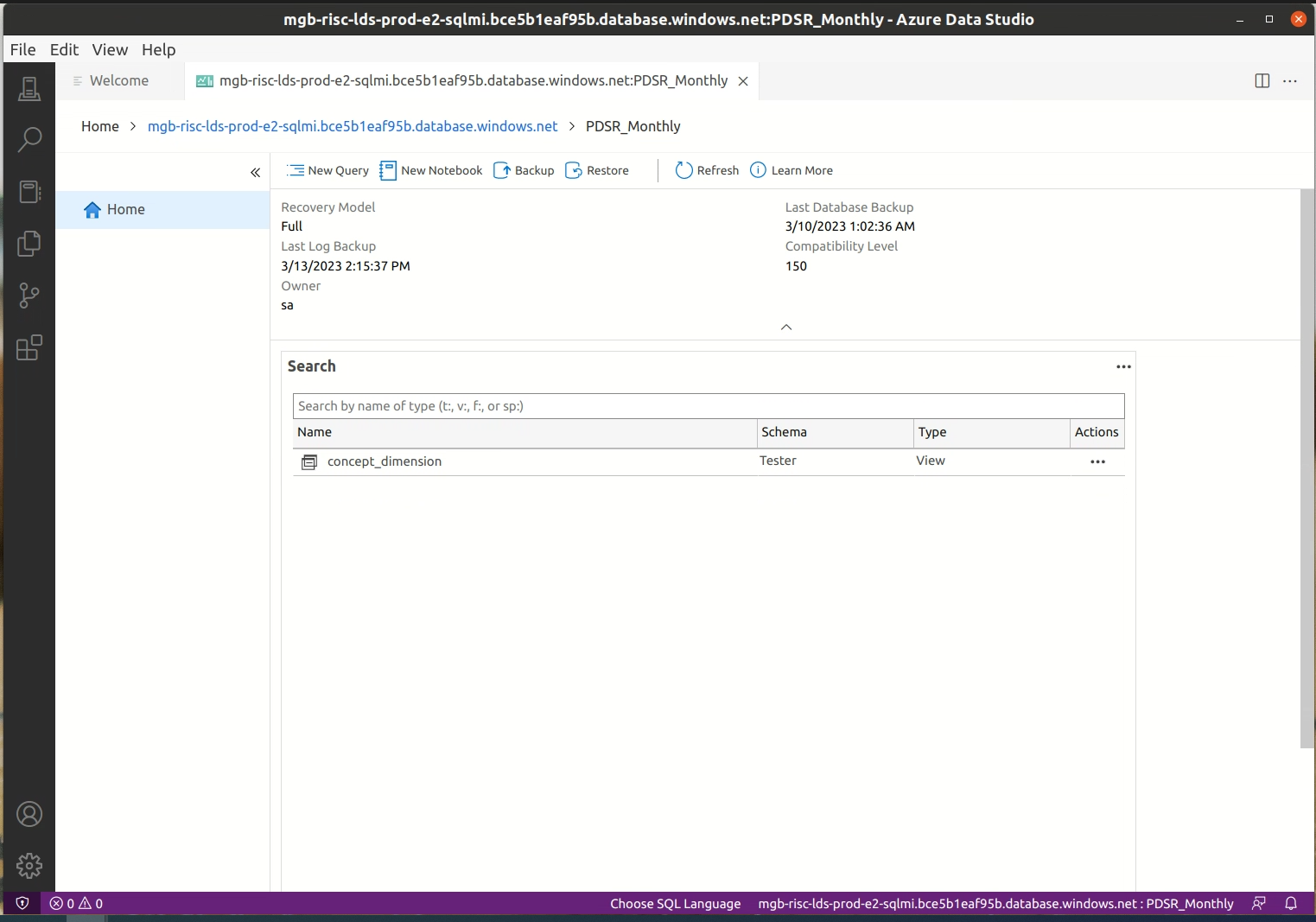
Task: Click New Notebook toolbar button
Action: (x=431, y=170)
